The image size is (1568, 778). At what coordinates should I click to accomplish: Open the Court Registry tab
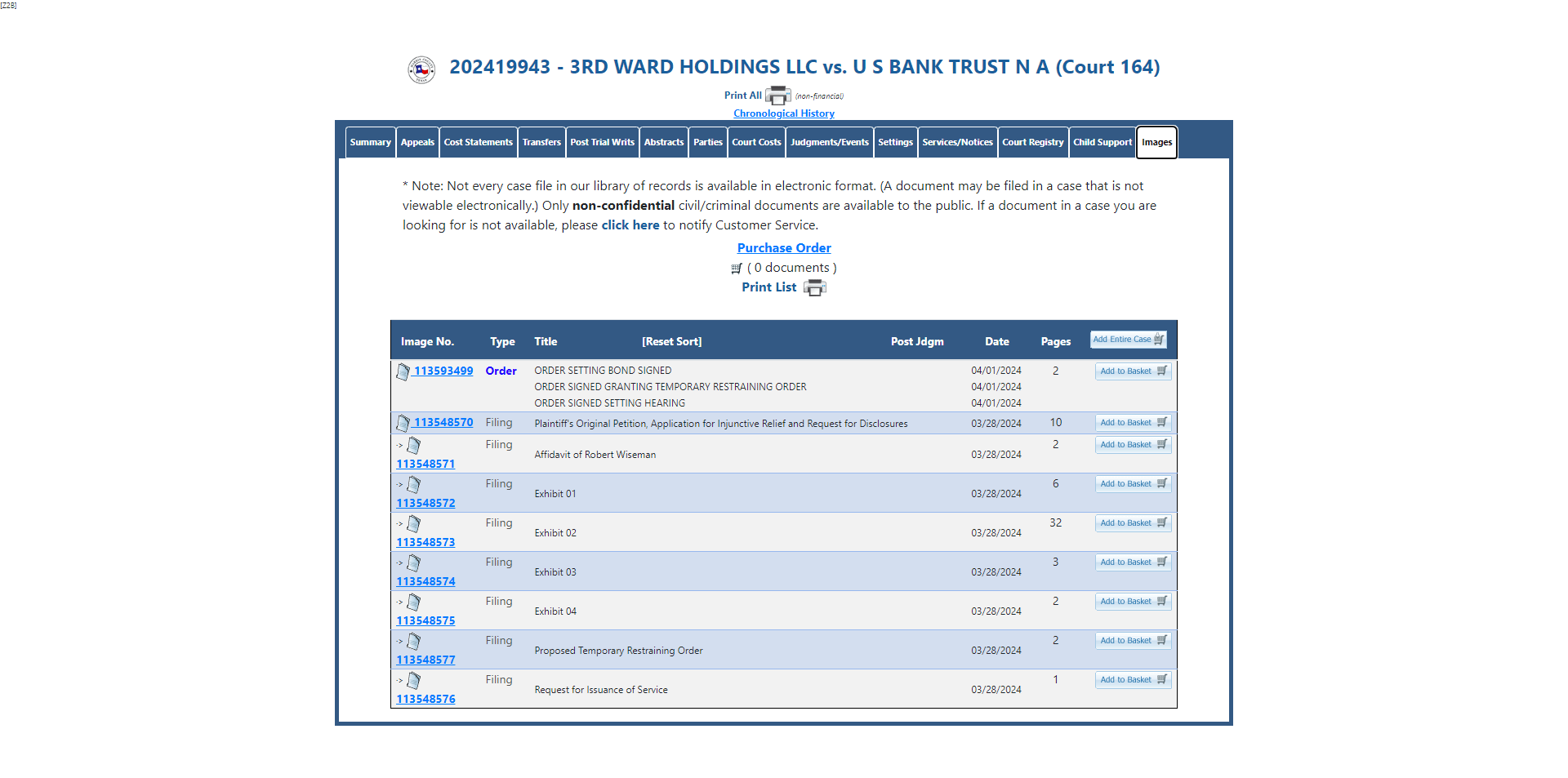coord(1033,142)
